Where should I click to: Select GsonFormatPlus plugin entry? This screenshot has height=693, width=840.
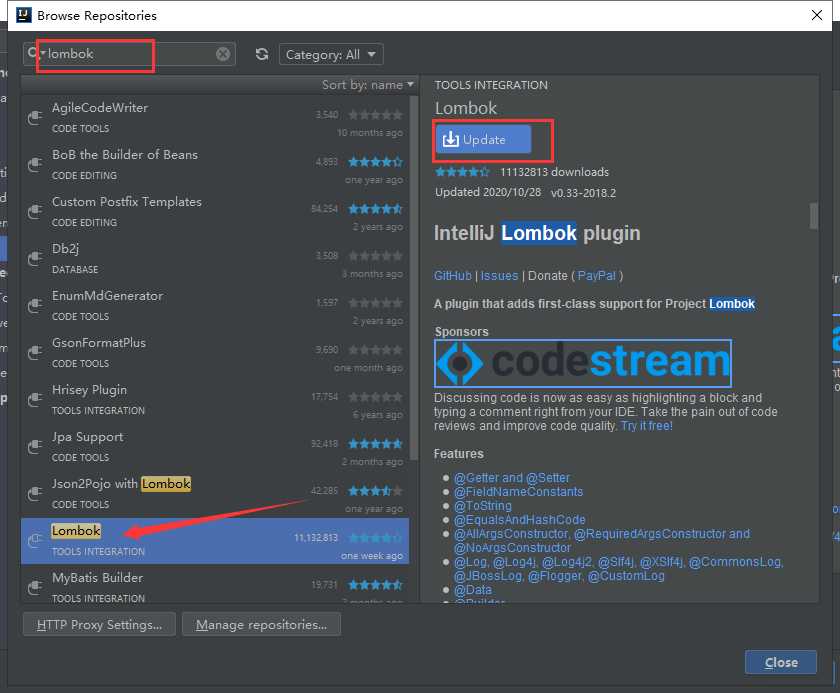(x=215, y=353)
